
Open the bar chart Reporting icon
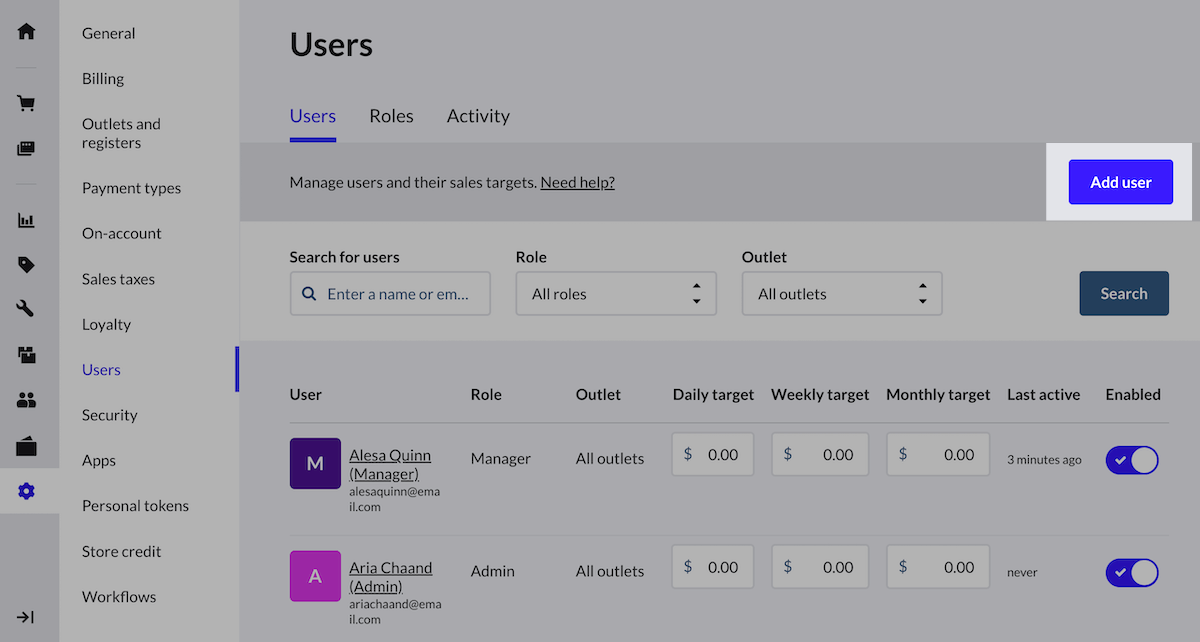[27, 220]
